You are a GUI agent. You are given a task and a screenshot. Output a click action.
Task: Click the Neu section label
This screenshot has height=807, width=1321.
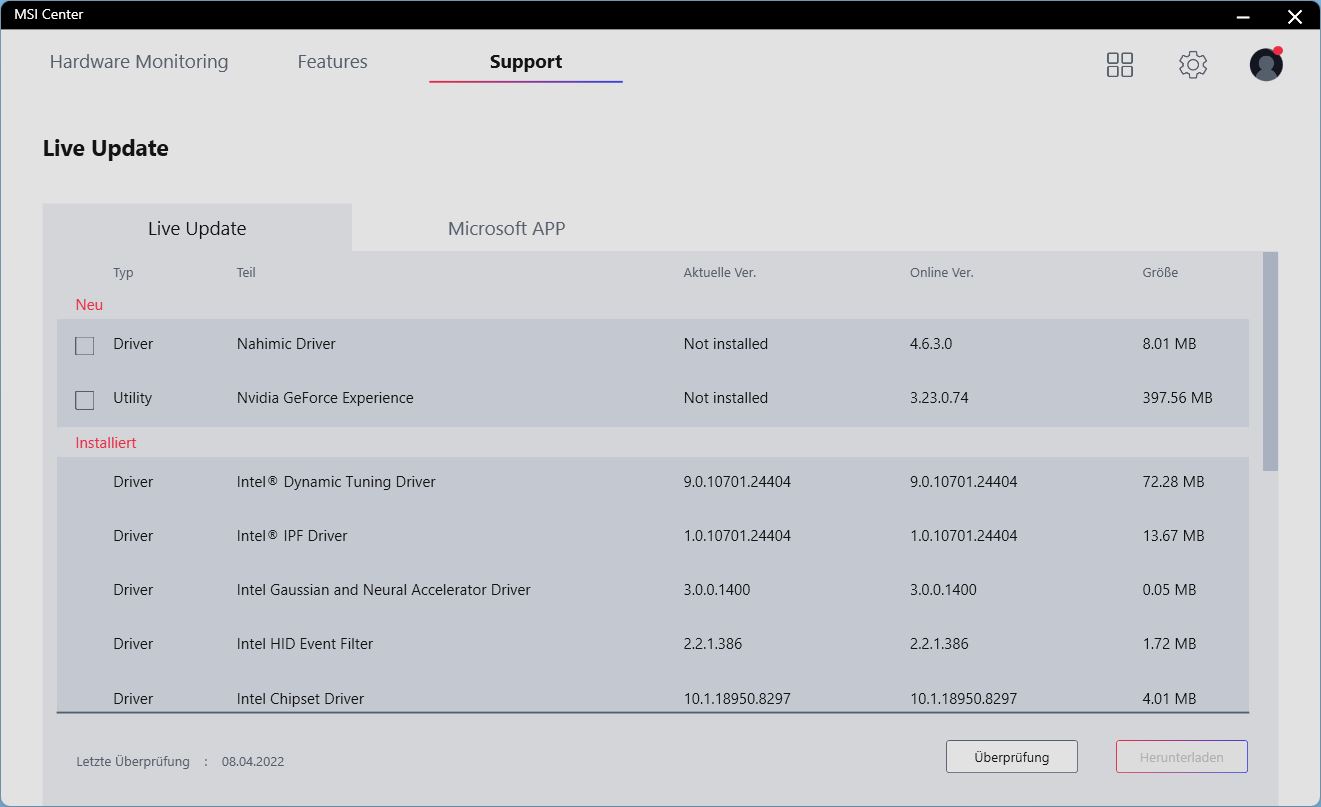coord(89,305)
